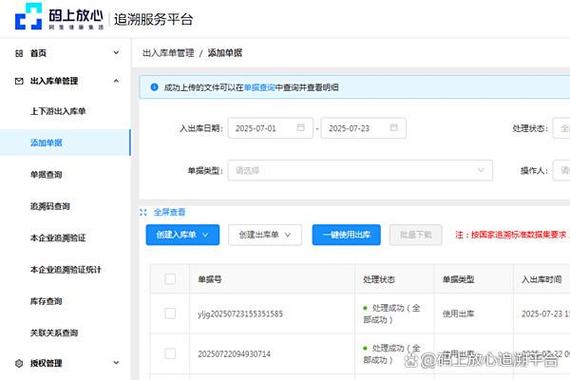The height and width of the screenshot is (380, 570).
Task: Click the start date field 2025-07-01
Action: (x=270, y=128)
